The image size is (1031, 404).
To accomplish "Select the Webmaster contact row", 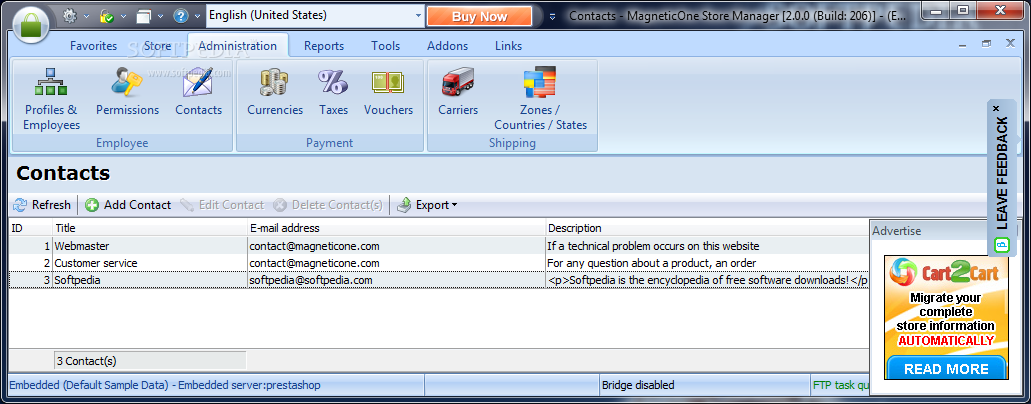I will (439, 246).
